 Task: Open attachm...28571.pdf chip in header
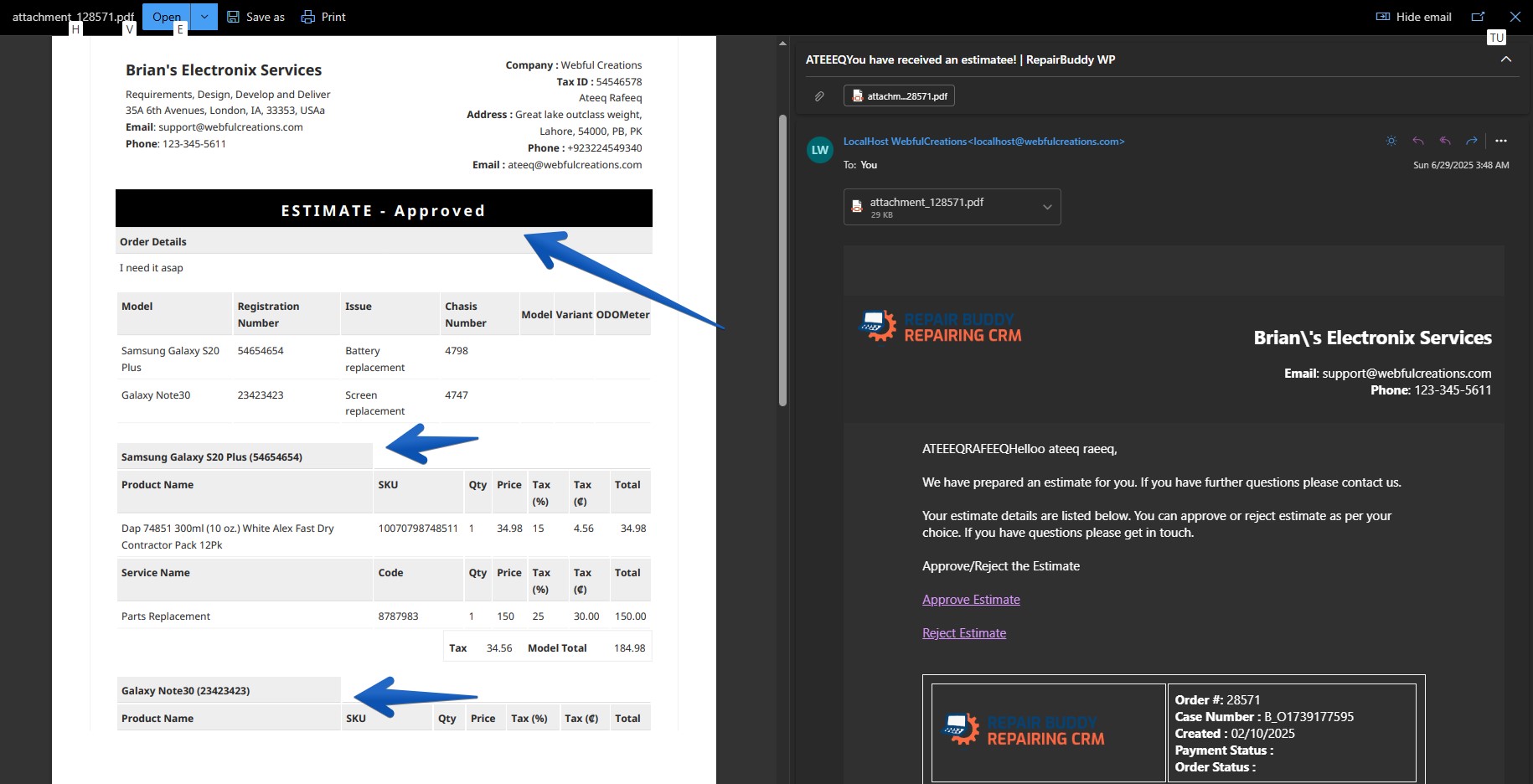(899, 96)
